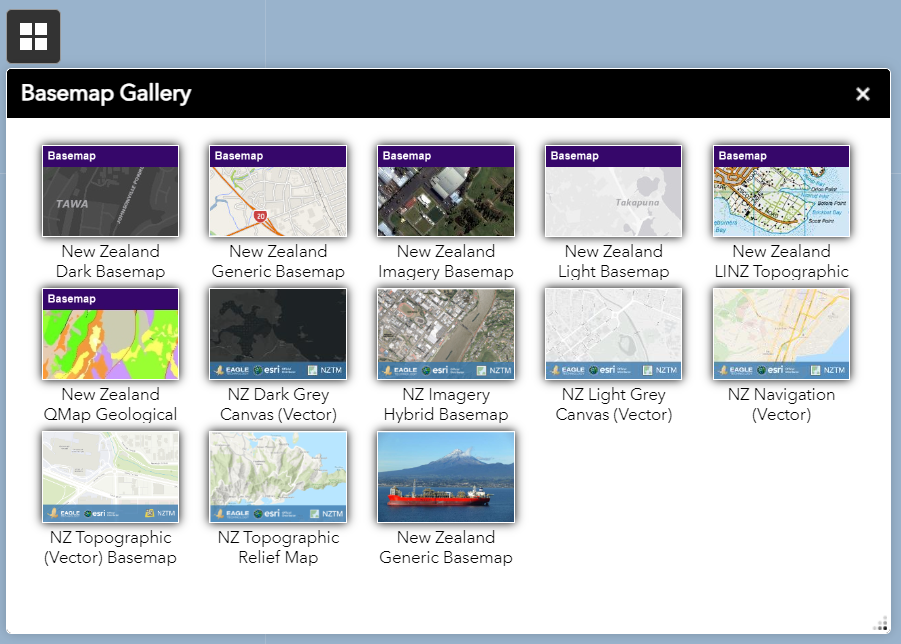
Task: Select the NZ Imagery Hybrid Basemap
Action: (445, 333)
